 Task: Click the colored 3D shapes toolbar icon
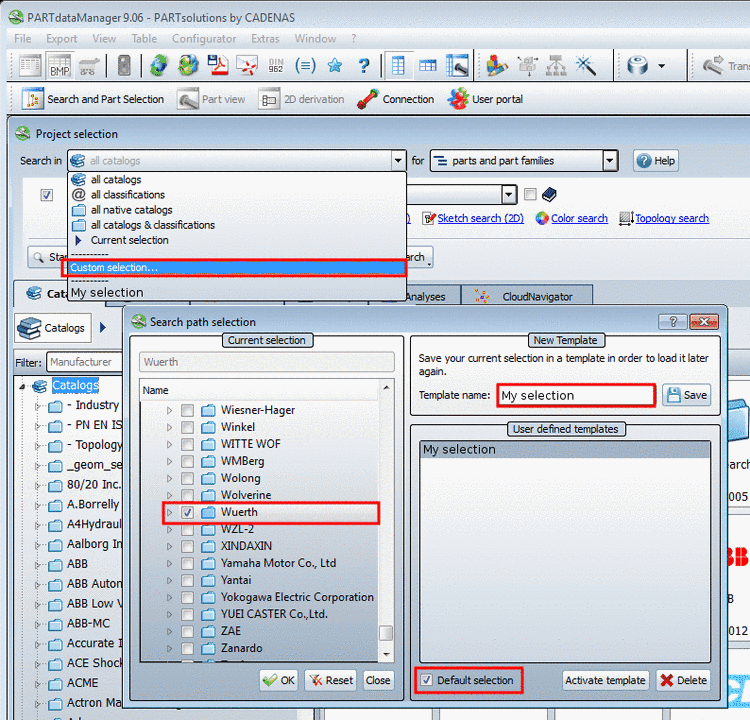point(497,66)
